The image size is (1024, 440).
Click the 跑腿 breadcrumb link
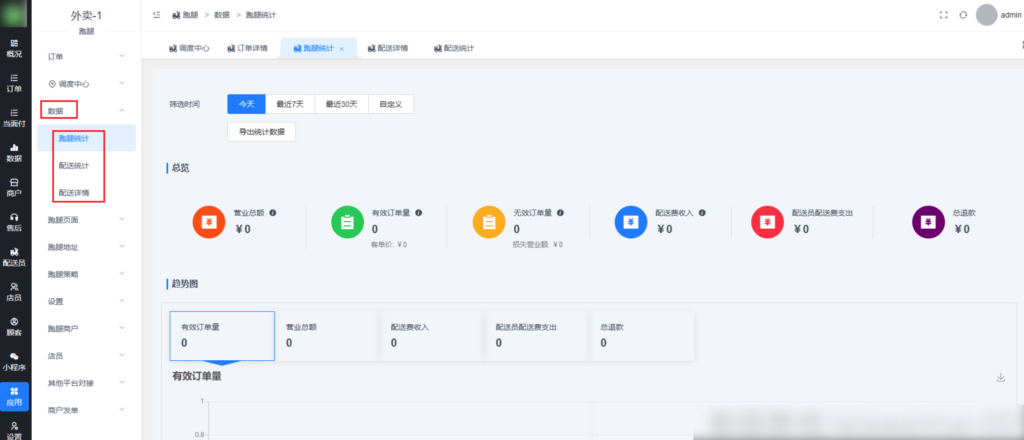[185, 14]
